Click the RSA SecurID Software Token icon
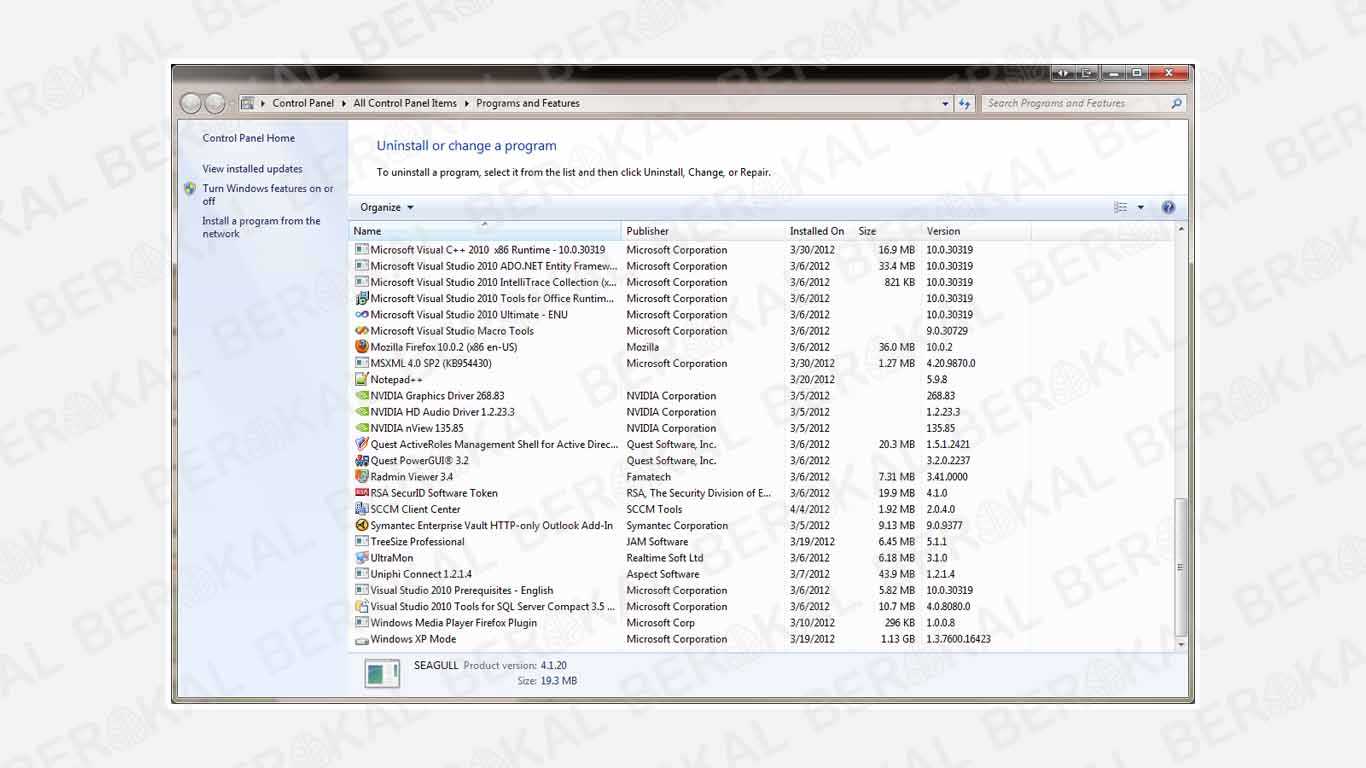The image size is (1366, 768). point(362,493)
